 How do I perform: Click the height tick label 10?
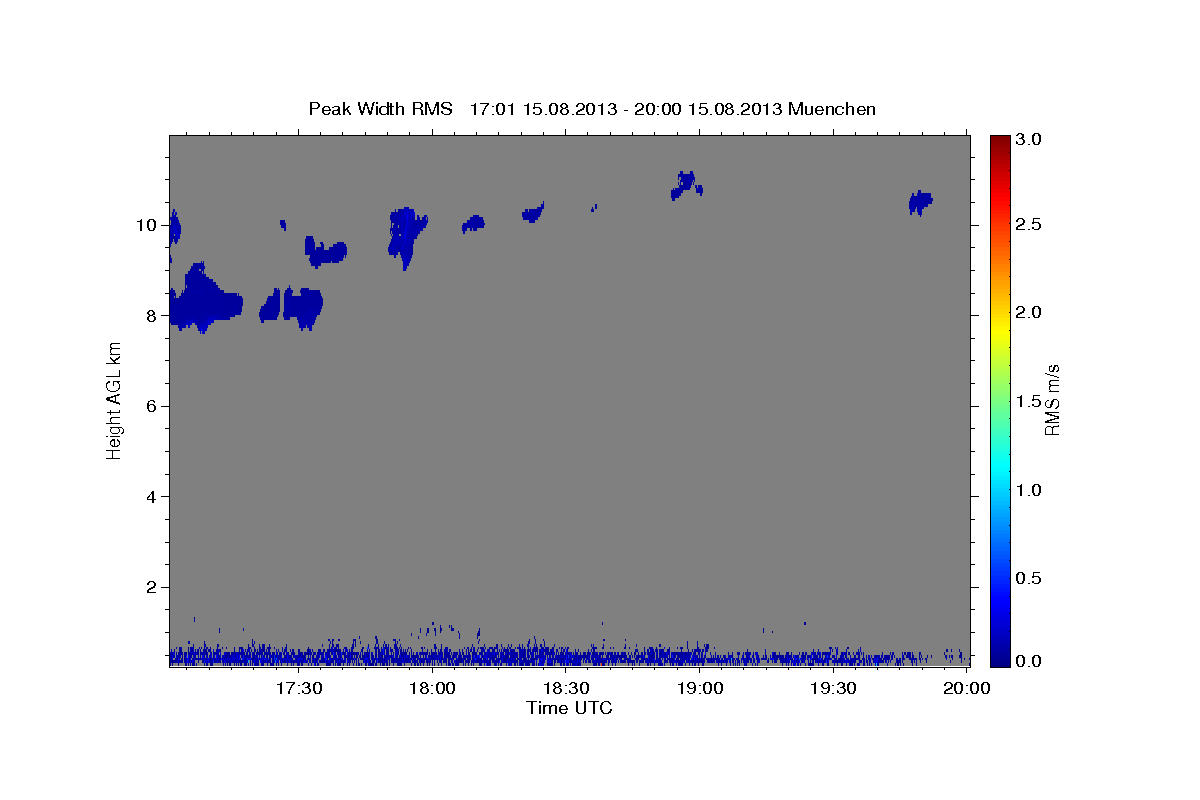pyautogui.click(x=149, y=225)
